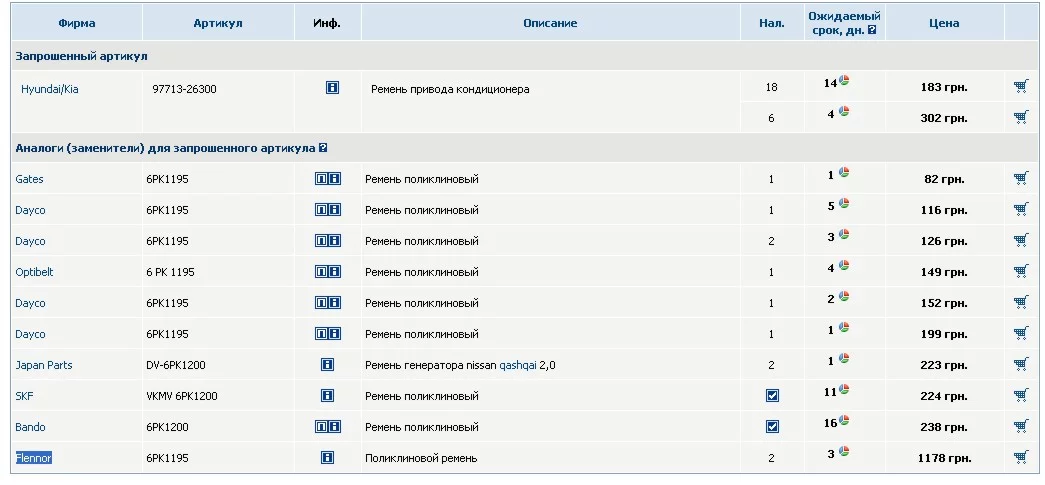This screenshot has width=1045, height=485.
Task: Open the SKF brand link
Action: [x=24, y=396]
